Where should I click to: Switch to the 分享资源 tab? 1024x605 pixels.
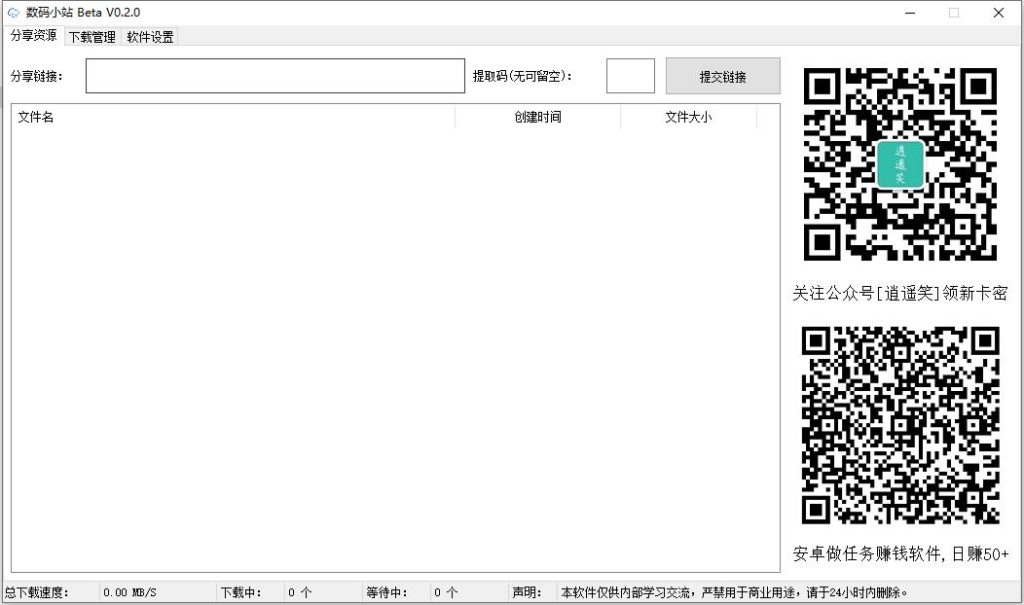[33, 35]
